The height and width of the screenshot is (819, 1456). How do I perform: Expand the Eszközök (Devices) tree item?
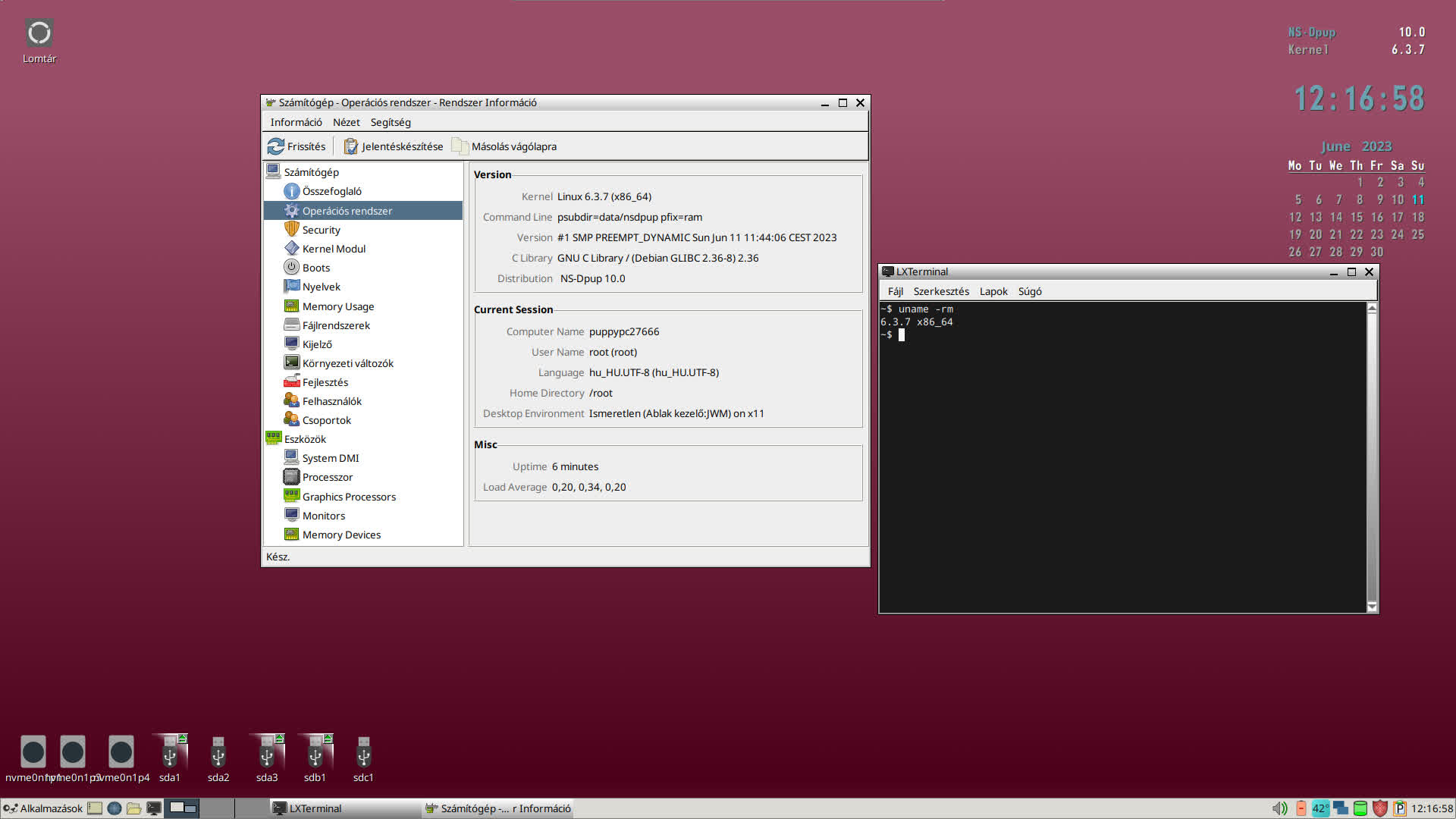(x=303, y=438)
